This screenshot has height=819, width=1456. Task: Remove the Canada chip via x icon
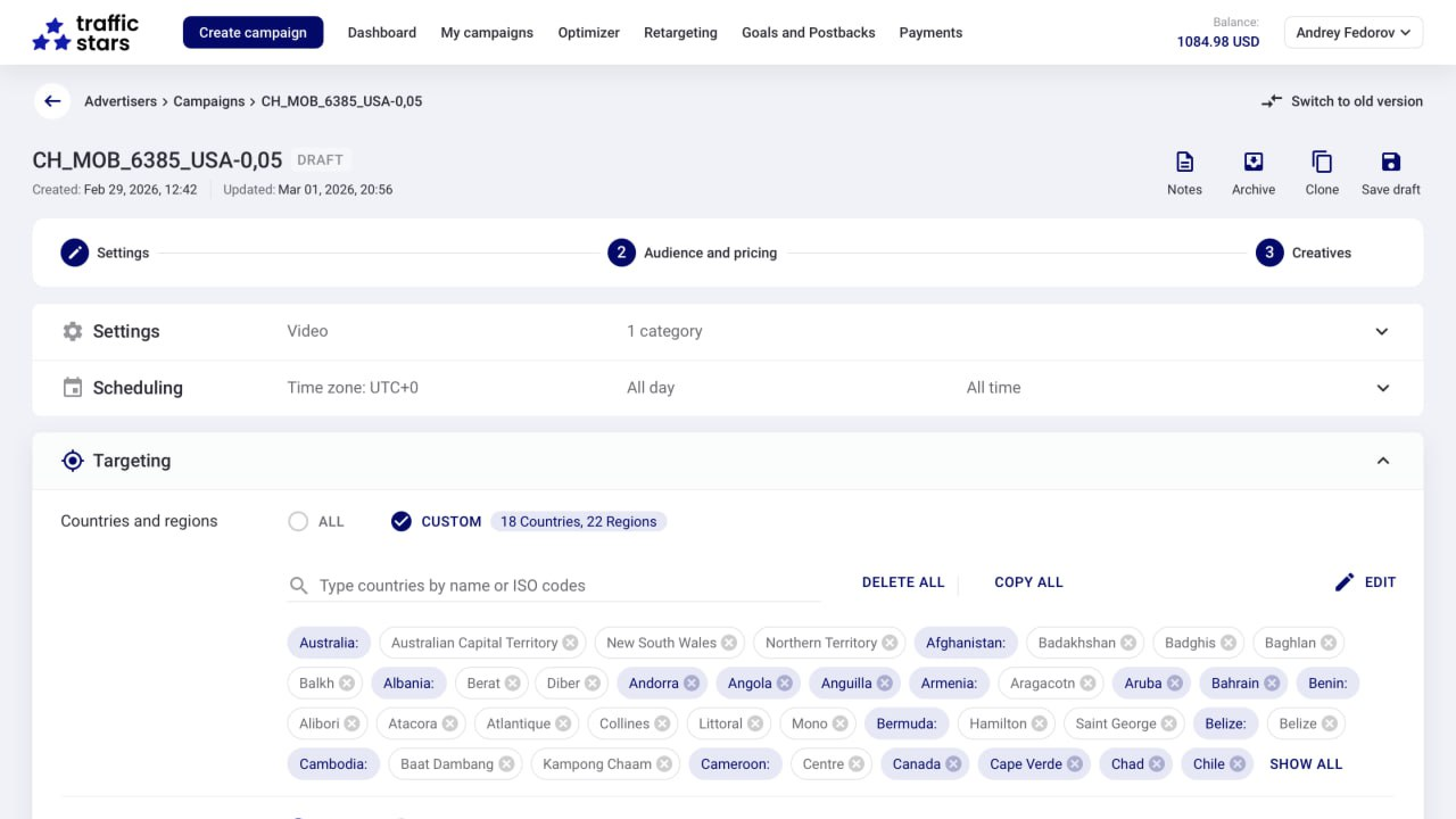click(x=954, y=764)
